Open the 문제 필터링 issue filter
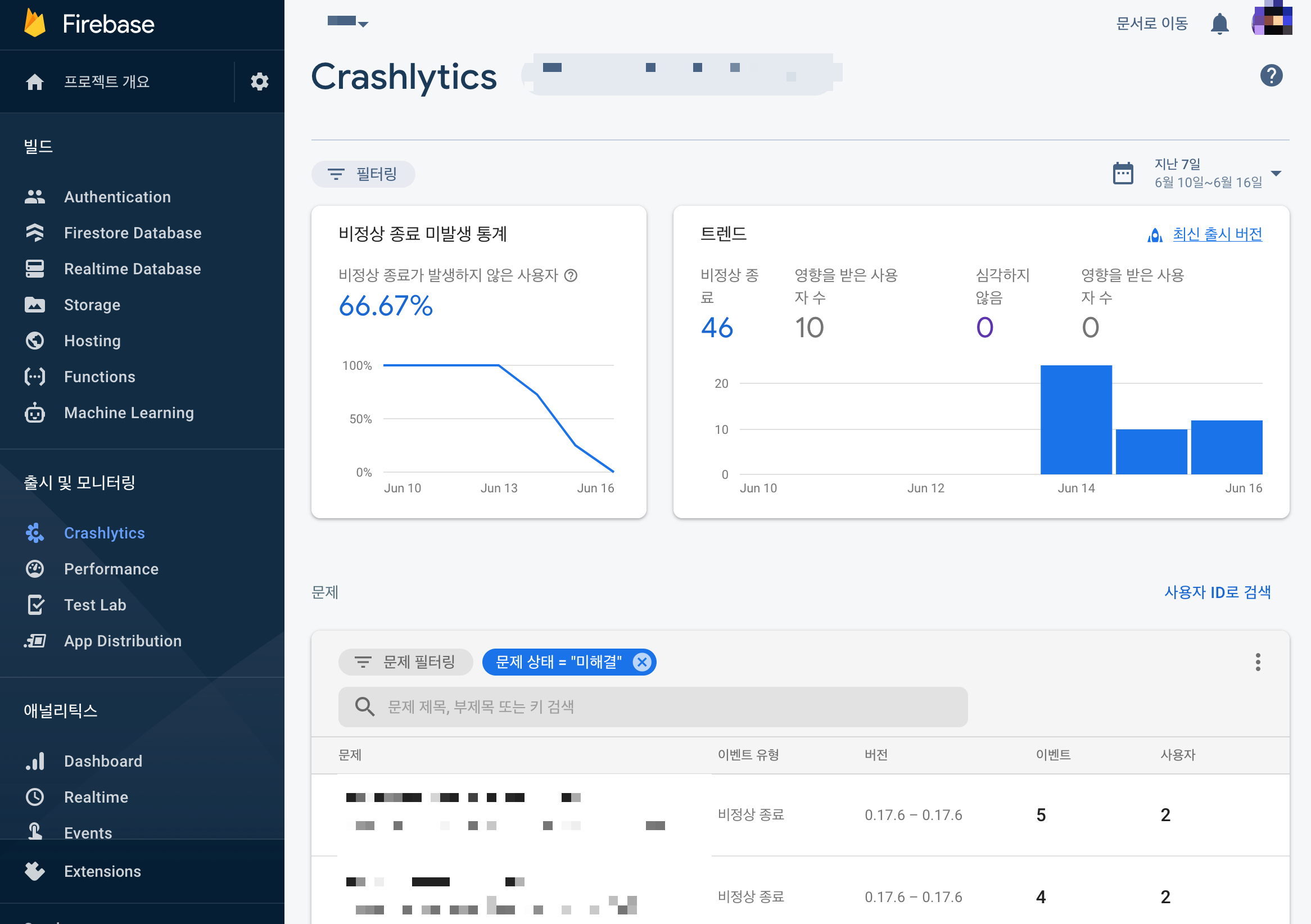 click(x=405, y=662)
